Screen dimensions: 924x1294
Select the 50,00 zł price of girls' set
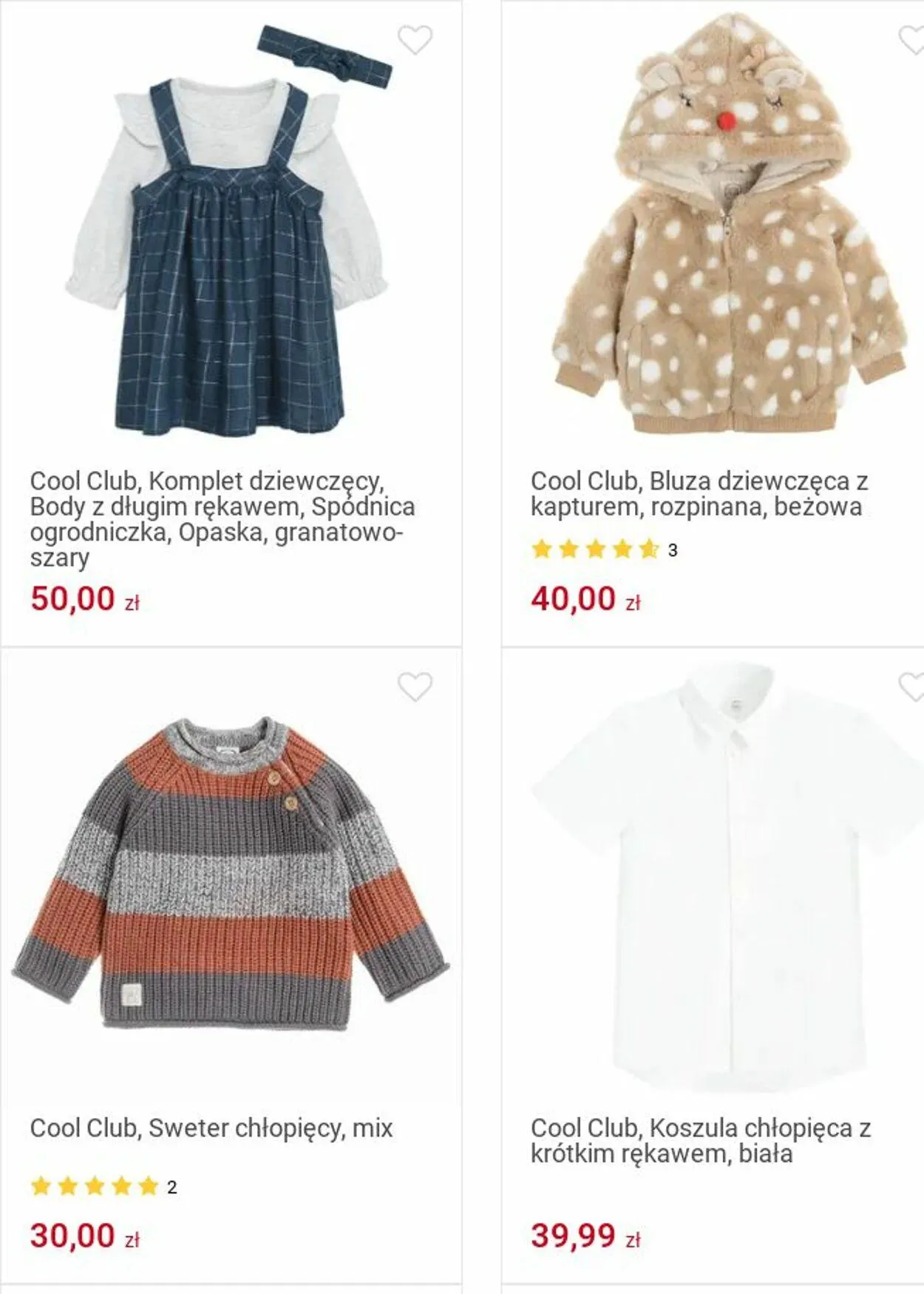tap(85, 599)
